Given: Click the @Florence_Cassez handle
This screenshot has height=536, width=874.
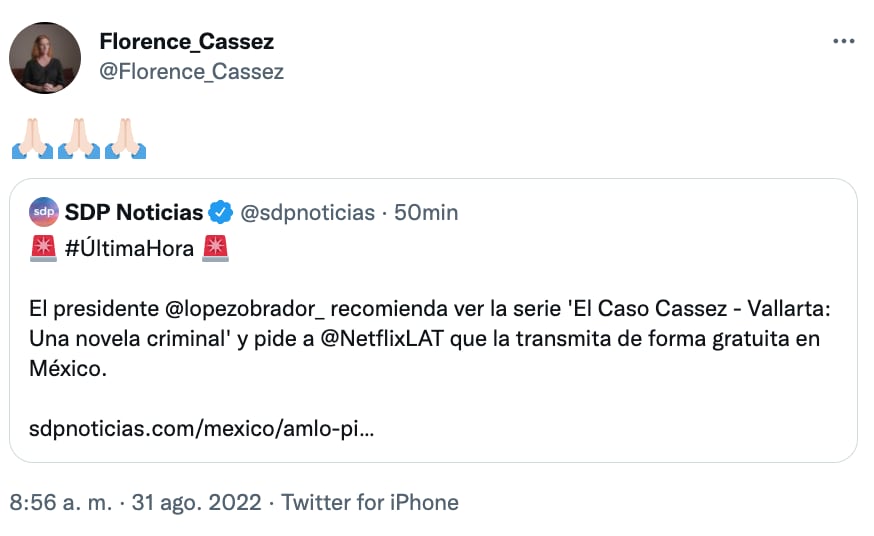Looking at the screenshot, I should 192,71.
